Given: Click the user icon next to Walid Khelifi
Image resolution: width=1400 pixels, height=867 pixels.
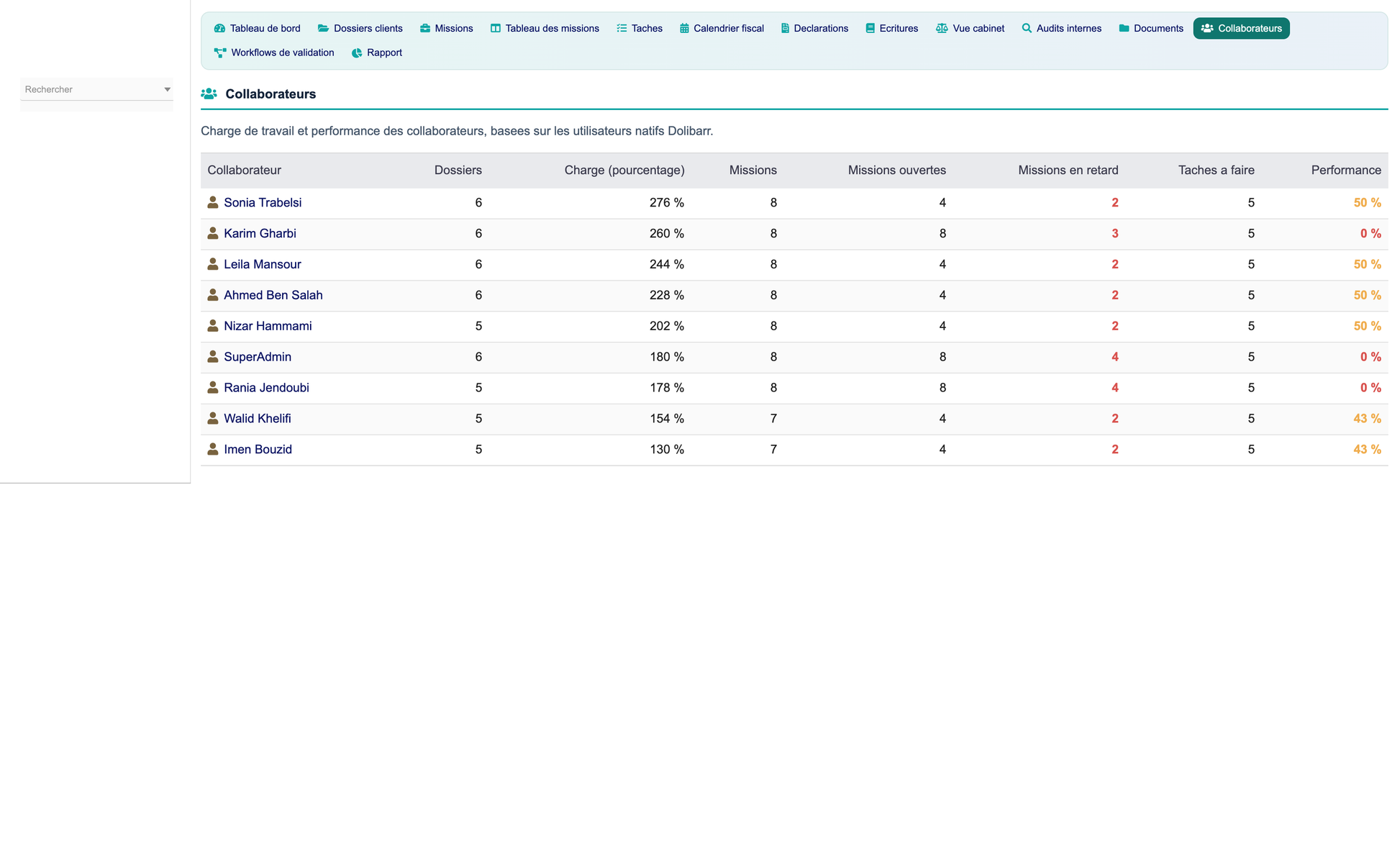Looking at the screenshot, I should [x=213, y=419].
